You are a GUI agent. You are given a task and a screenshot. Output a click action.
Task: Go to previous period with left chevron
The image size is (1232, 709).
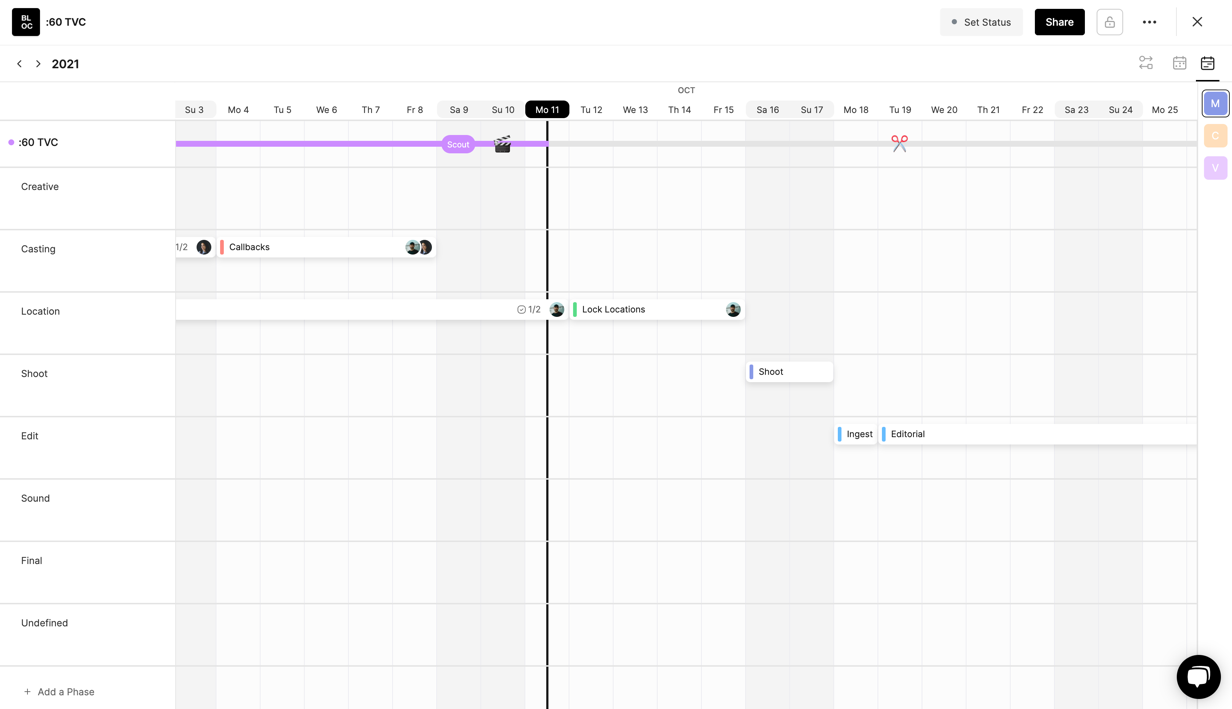tap(19, 64)
